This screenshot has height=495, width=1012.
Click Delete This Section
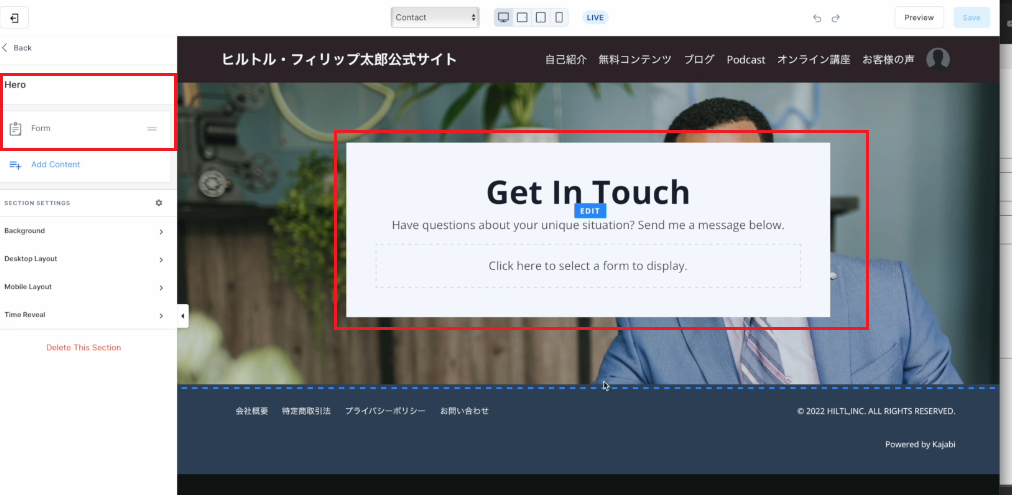pos(84,348)
